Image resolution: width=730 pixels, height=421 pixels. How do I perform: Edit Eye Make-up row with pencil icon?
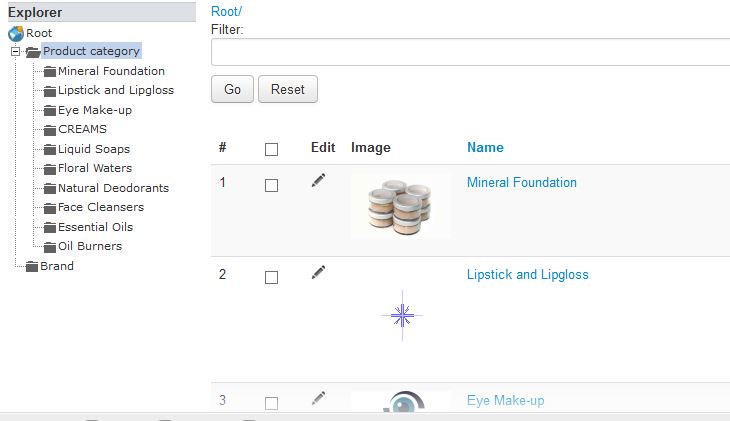pyautogui.click(x=318, y=398)
